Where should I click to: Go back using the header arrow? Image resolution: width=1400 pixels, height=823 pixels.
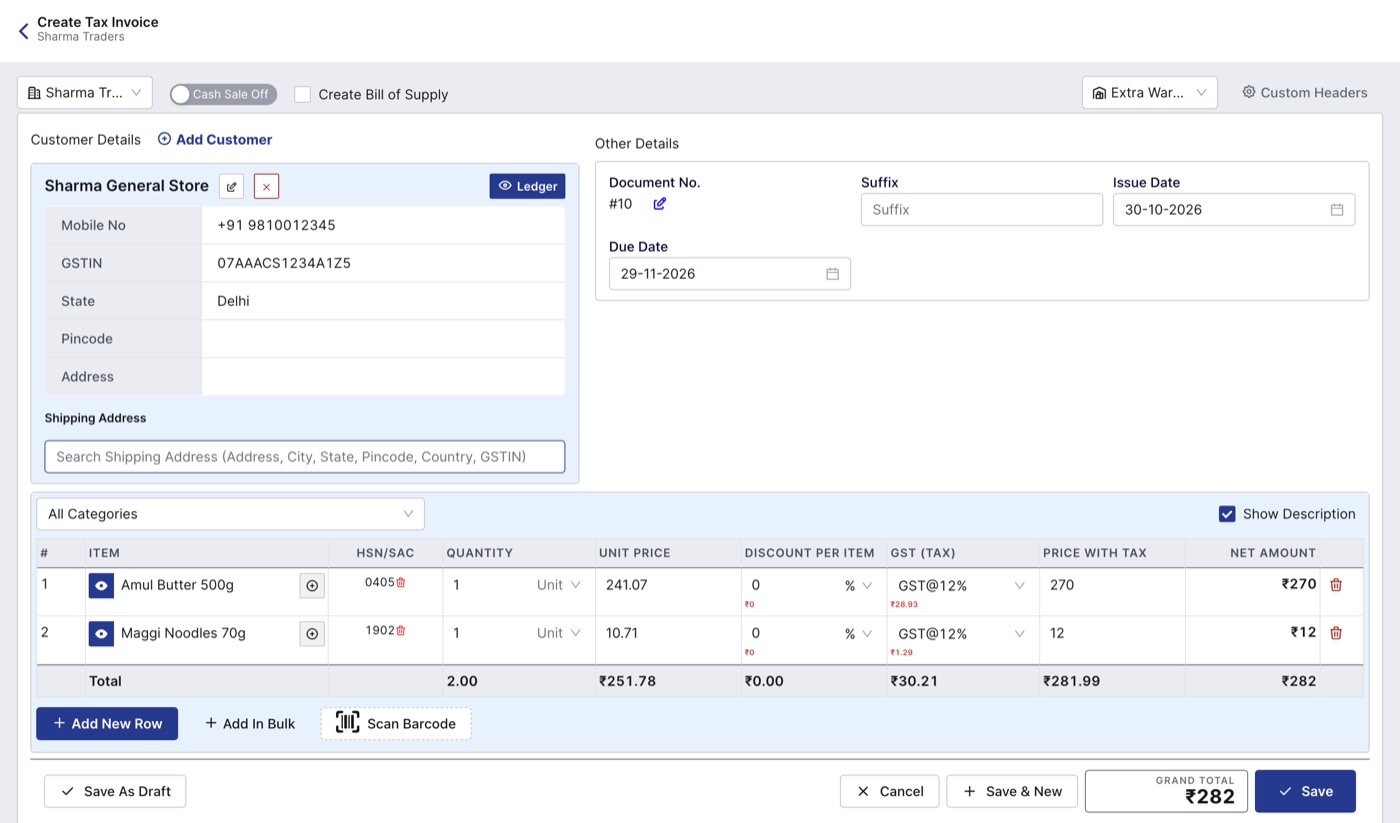[24, 31]
